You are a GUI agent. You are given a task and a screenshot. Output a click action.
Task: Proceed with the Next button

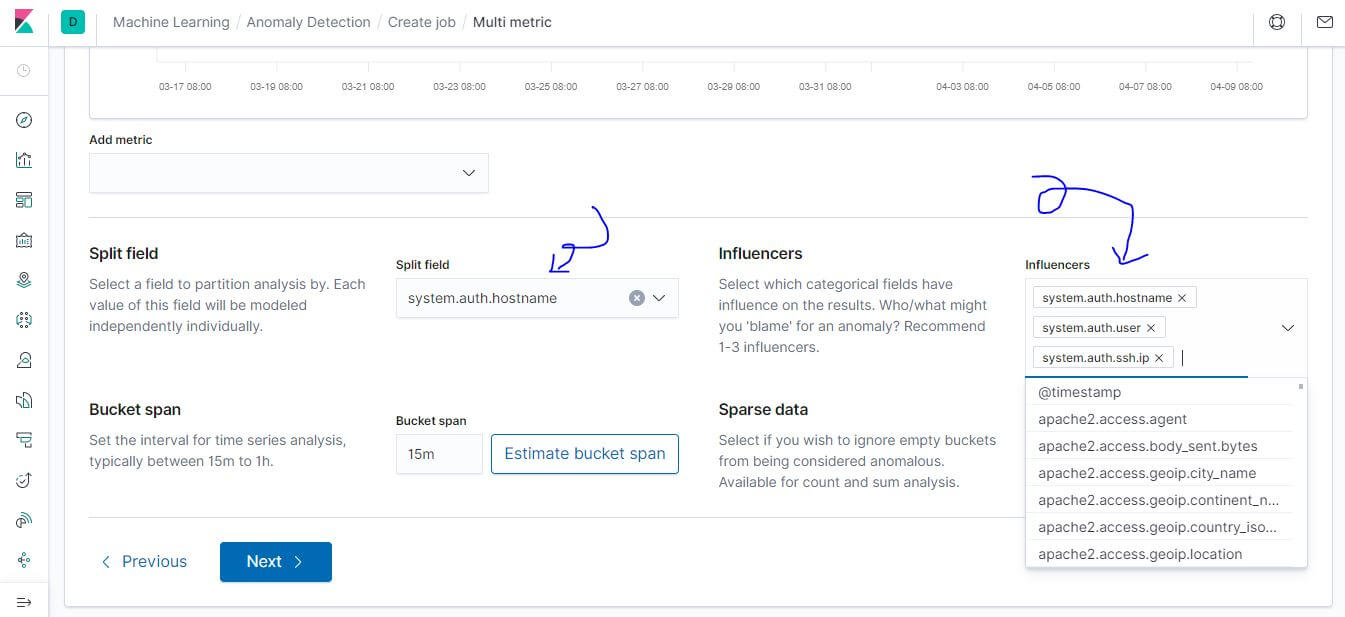pyautogui.click(x=275, y=561)
